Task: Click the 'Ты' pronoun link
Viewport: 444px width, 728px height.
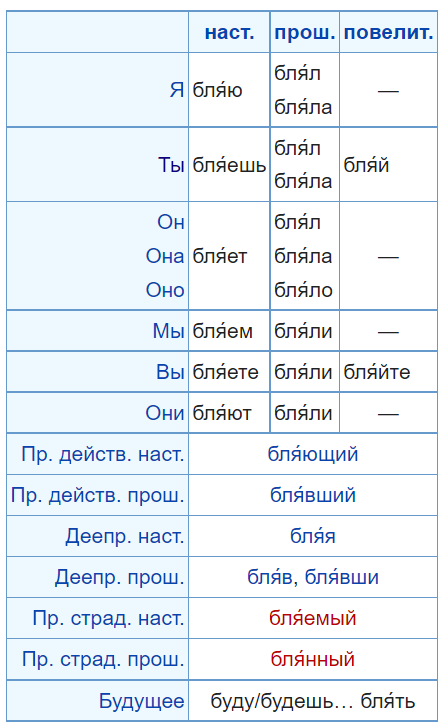Action: pos(171,165)
